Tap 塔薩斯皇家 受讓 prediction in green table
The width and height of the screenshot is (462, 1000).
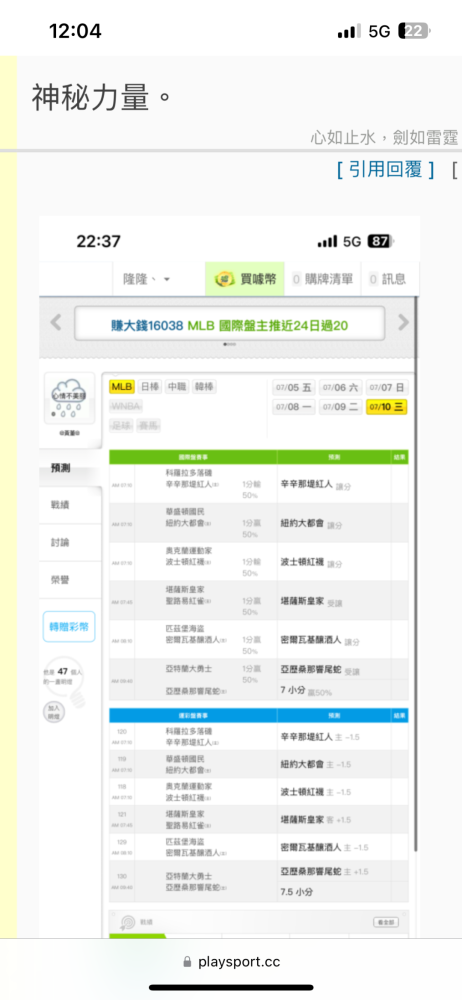[x=311, y=601]
